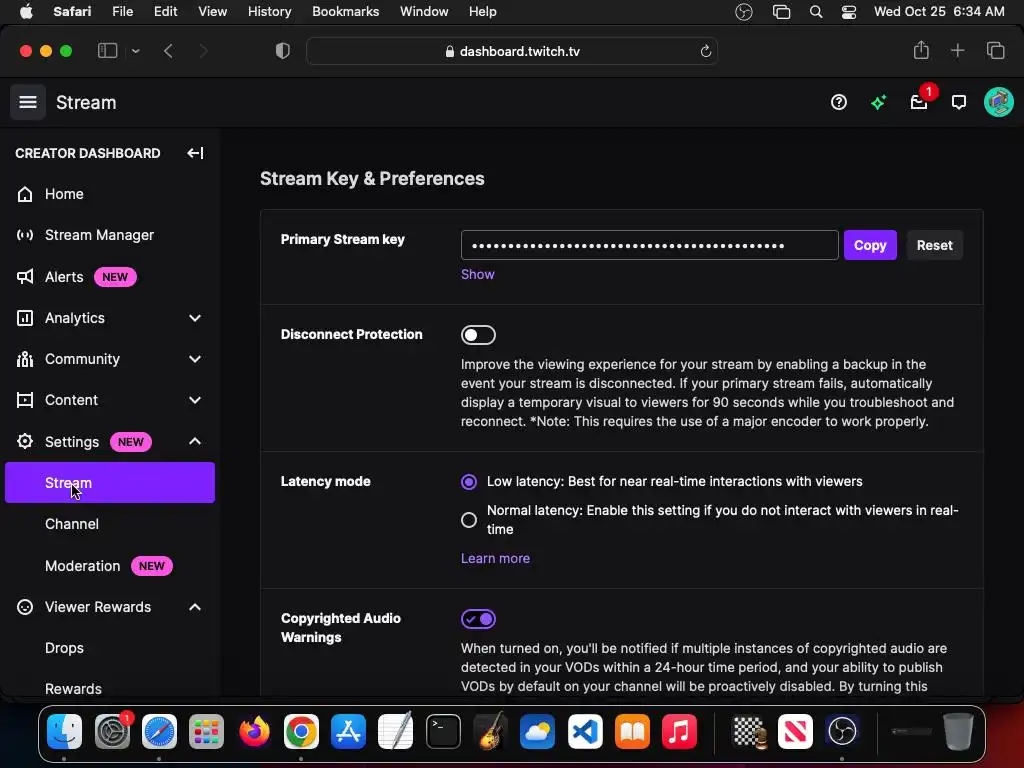Expand the Content section chevron
Image resolution: width=1024 pixels, height=768 pixels.
195,400
